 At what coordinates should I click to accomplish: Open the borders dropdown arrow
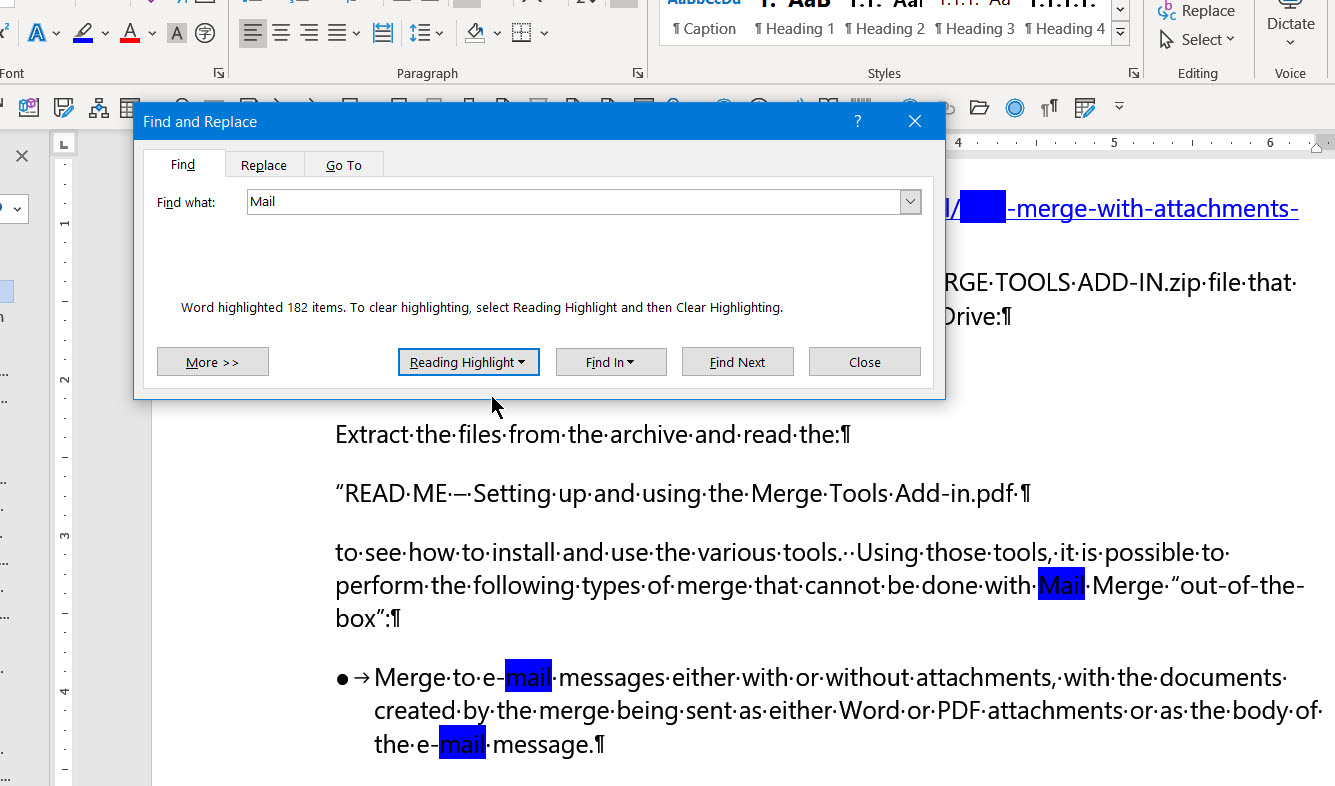pyautogui.click(x=544, y=33)
